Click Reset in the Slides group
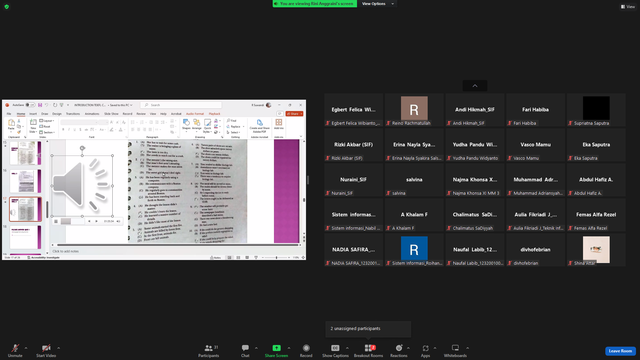The width and height of the screenshot is (640, 360). (45, 127)
